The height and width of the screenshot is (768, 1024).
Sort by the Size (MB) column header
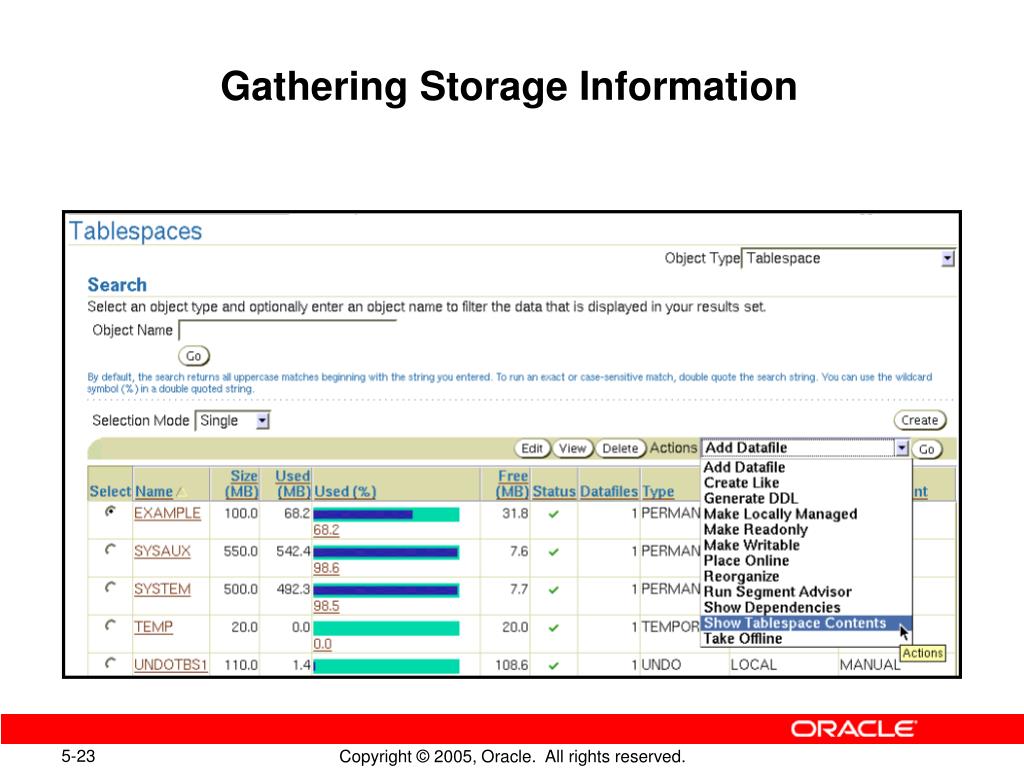[x=242, y=484]
